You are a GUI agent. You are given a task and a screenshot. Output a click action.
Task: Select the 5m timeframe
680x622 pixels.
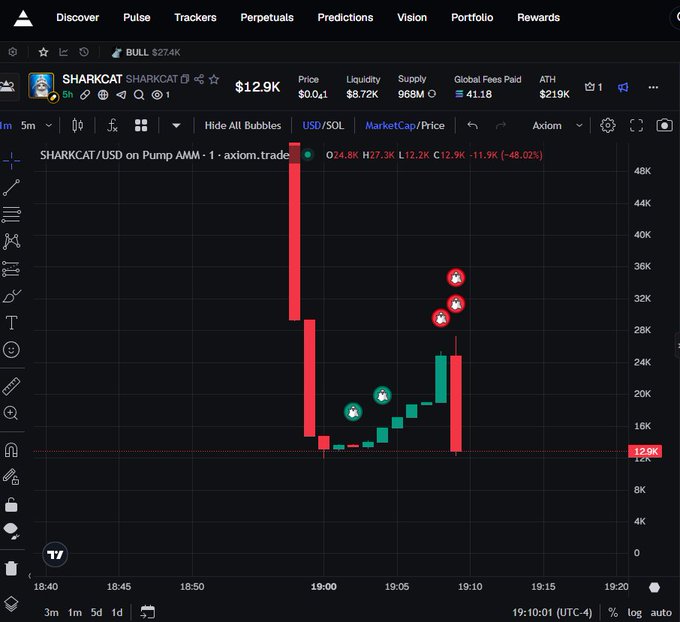click(28, 126)
